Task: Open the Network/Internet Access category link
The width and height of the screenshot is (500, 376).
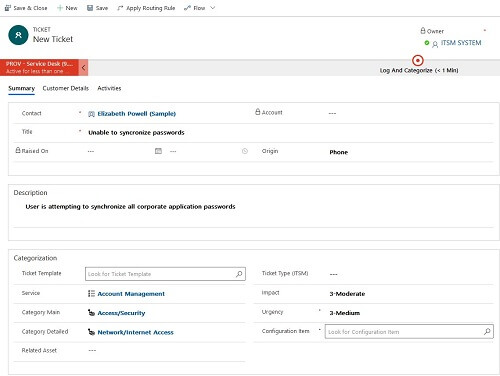Action: [135, 332]
